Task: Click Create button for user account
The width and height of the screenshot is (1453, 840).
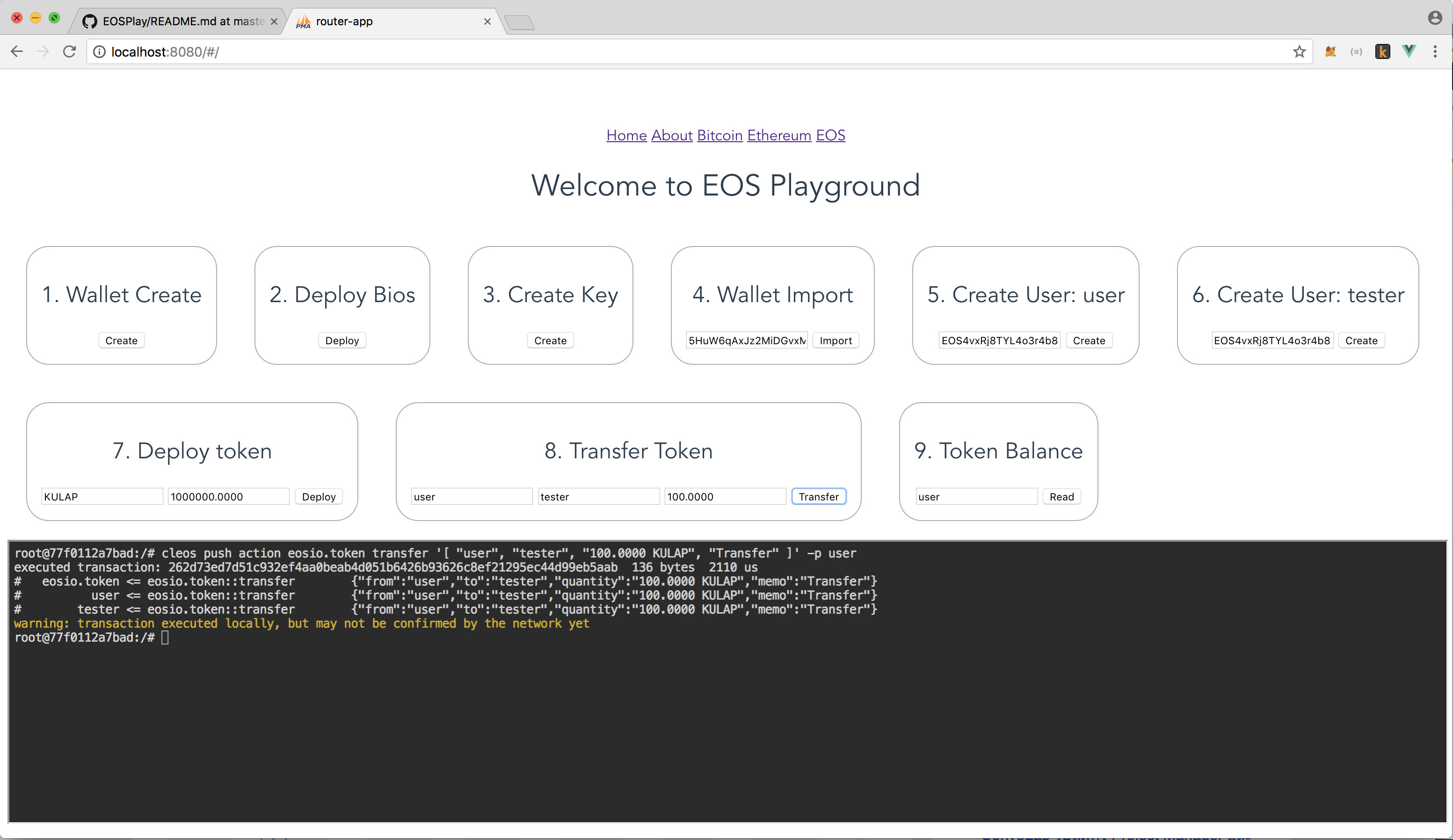Action: [x=1089, y=341]
